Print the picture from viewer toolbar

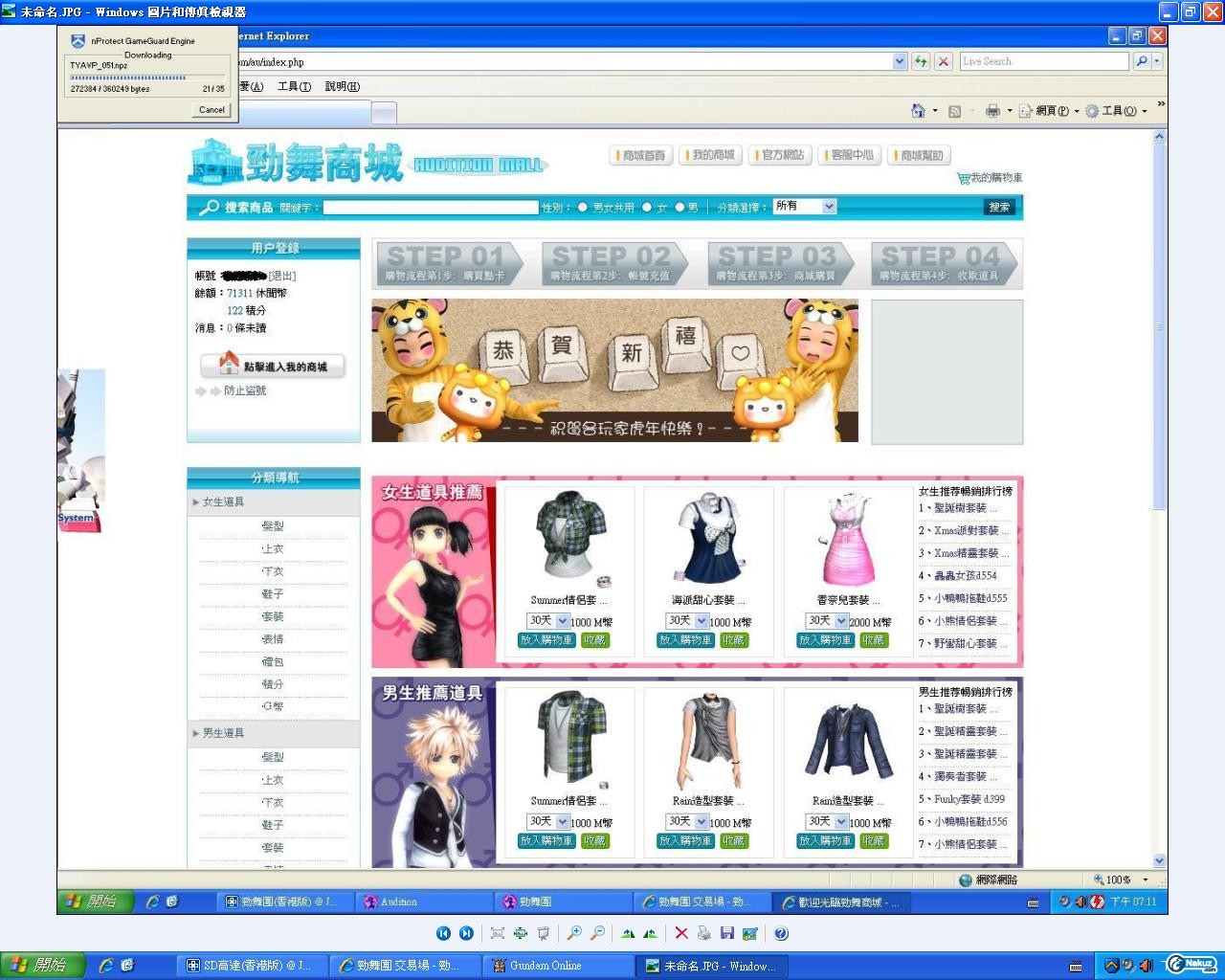704,933
